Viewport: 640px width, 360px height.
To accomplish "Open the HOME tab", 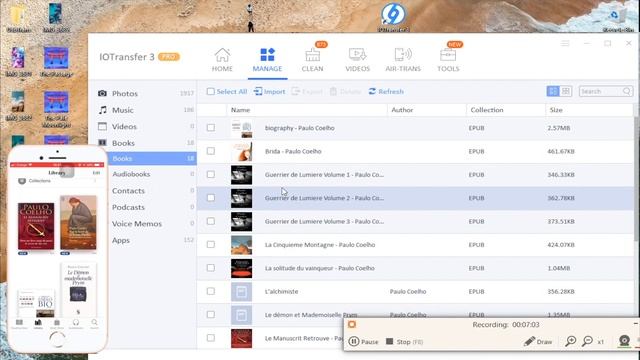I will click(x=222, y=60).
